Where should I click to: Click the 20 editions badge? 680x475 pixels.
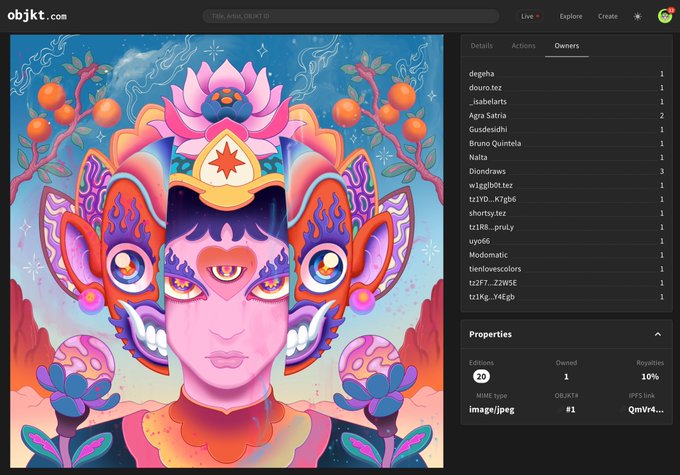481,377
